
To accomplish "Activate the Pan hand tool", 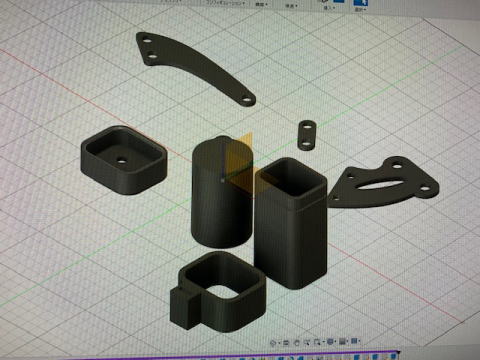I will 297,342.
